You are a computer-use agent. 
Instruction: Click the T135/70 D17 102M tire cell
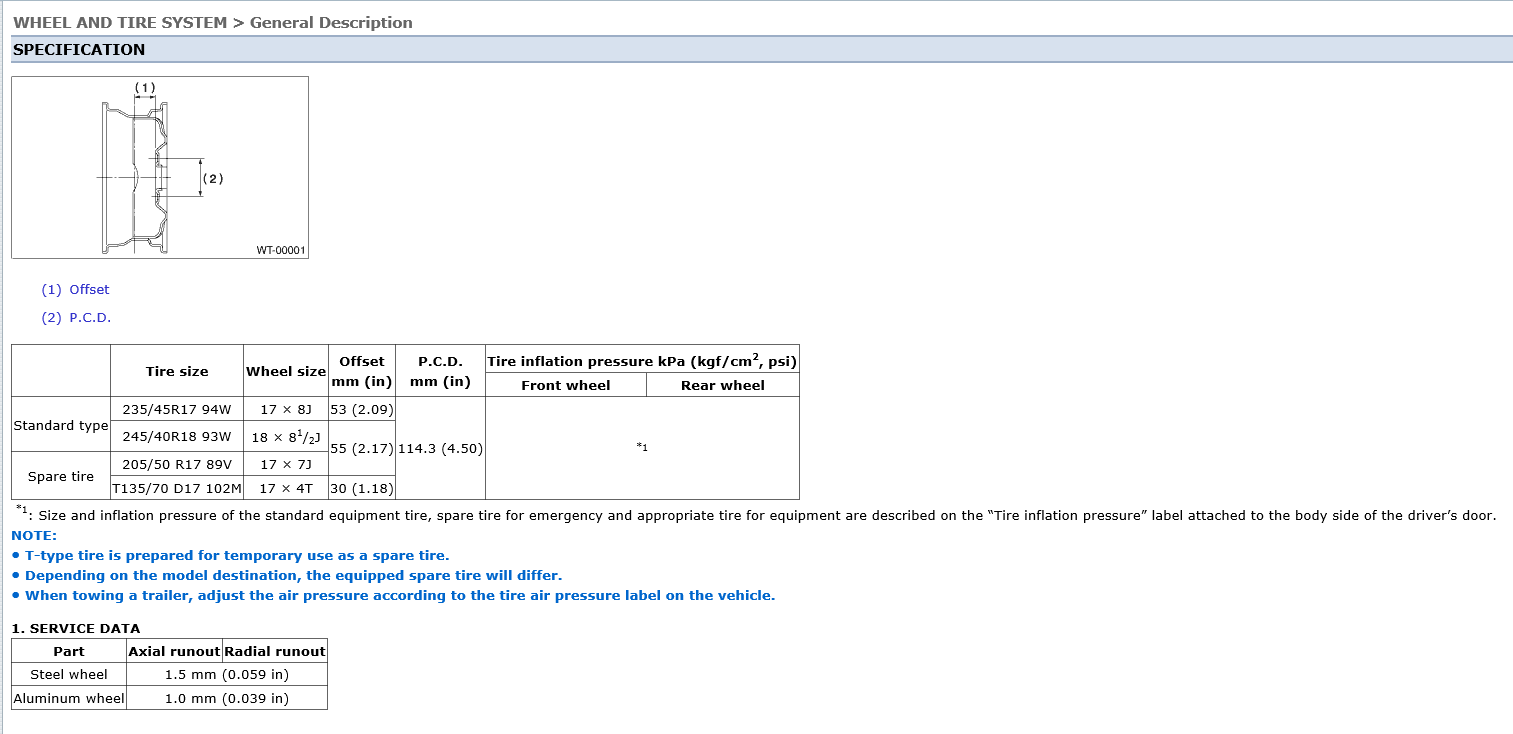coord(177,488)
